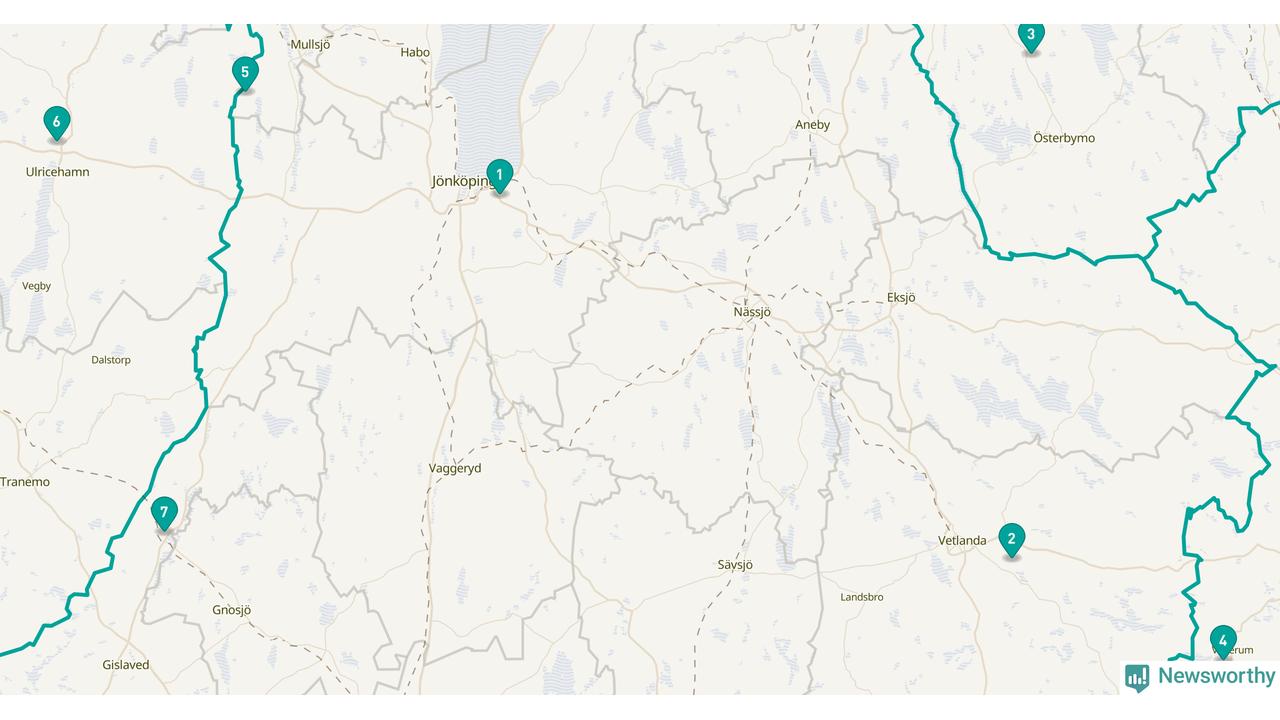Open the Newsworthy brand link
The height and width of the screenshot is (720, 1280).
(1200, 677)
